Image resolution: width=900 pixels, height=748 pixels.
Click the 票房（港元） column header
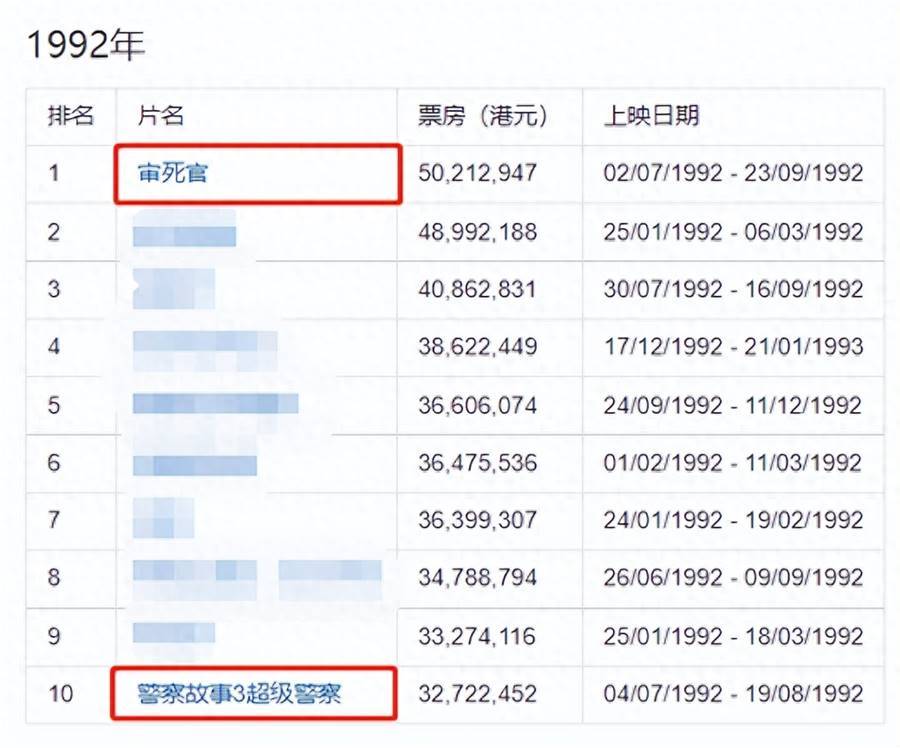click(x=483, y=116)
